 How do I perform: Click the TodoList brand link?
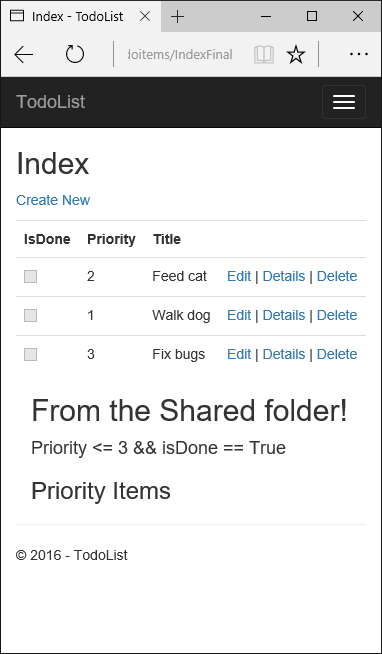[50, 102]
